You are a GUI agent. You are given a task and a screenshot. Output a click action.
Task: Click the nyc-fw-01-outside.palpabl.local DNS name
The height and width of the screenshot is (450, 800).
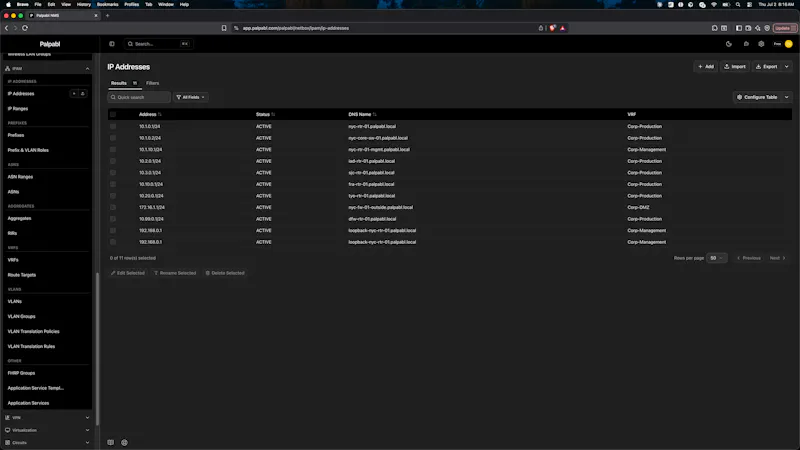[380, 207]
